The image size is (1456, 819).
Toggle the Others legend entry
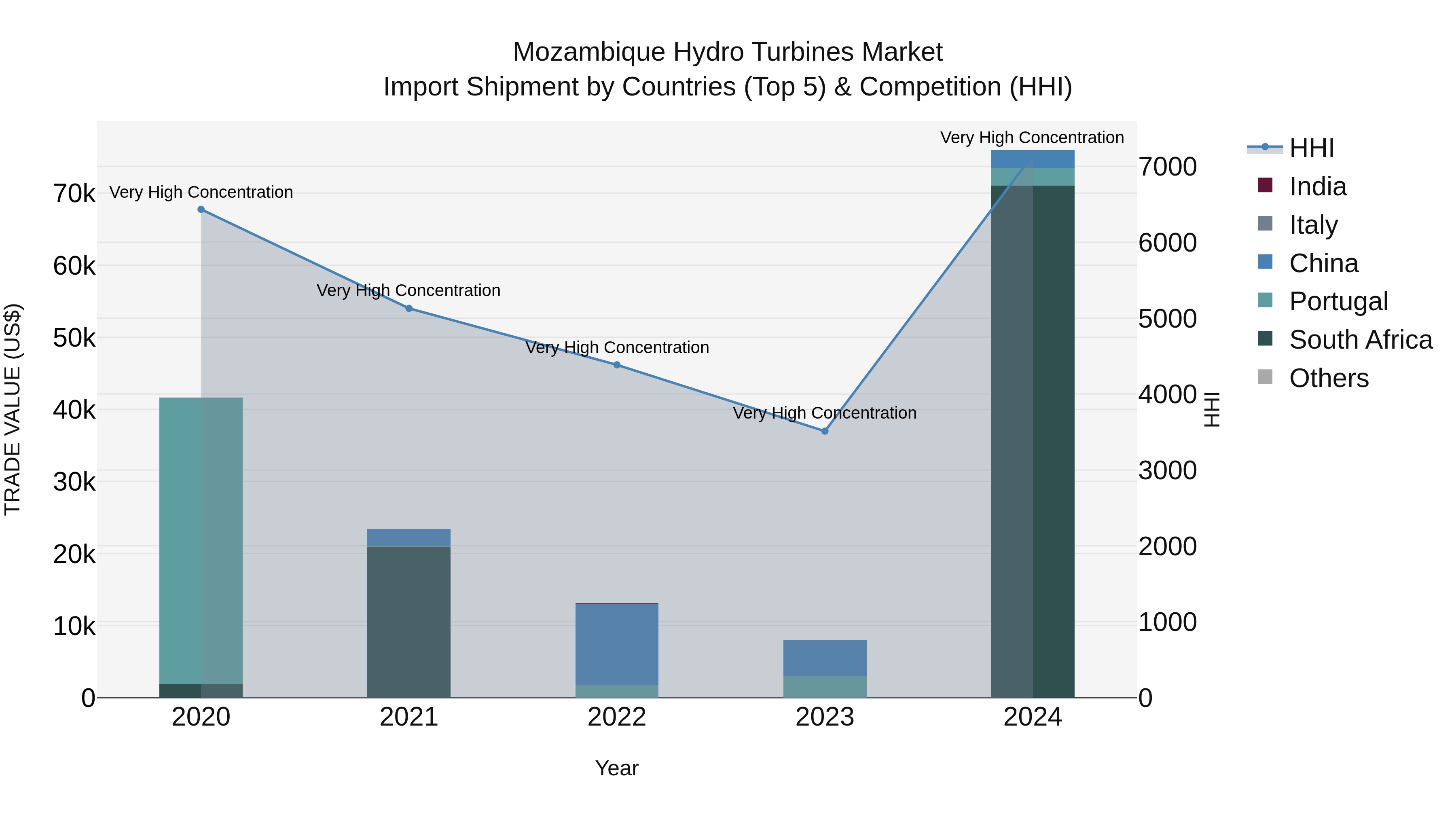(x=1313, y=378)
